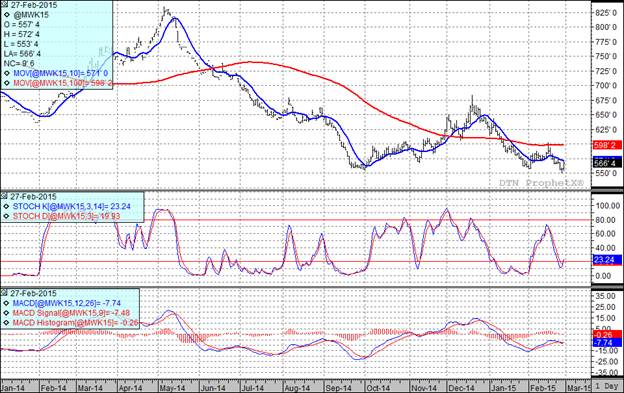Click the high value H = 572'4
This screenshot has width=624, height=393.
(x=21, y=35)
